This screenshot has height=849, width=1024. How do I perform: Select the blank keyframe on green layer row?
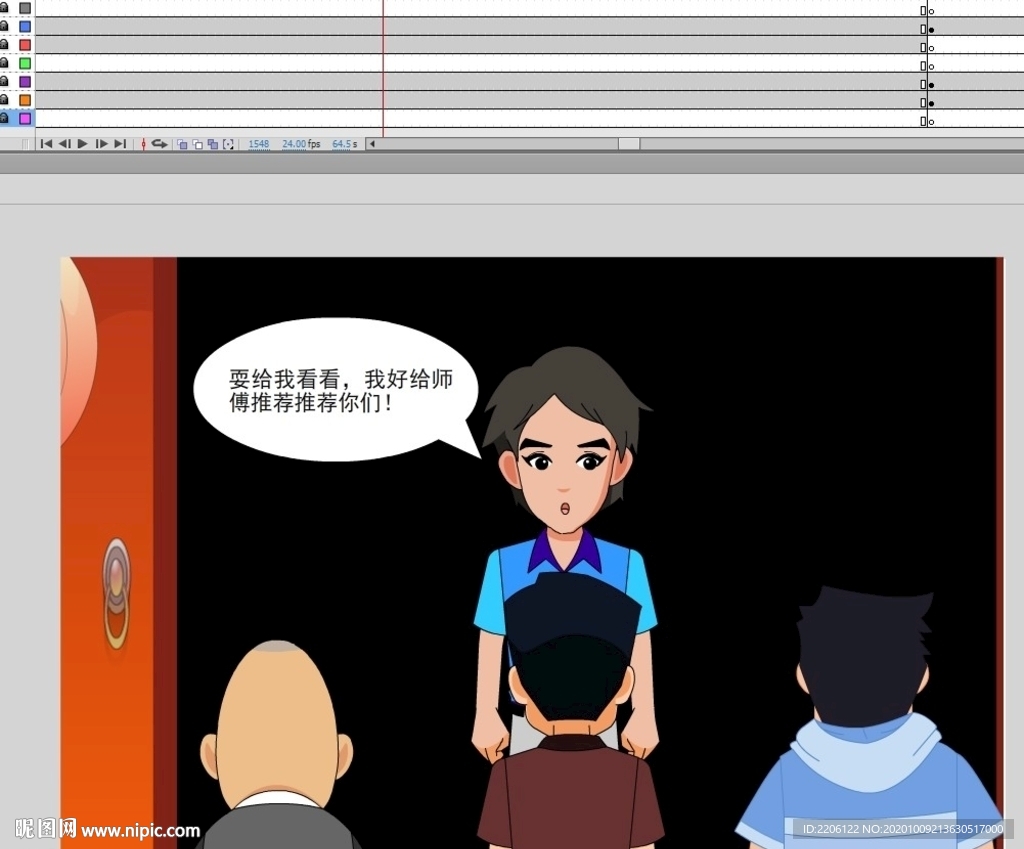[x=931, y=67]
